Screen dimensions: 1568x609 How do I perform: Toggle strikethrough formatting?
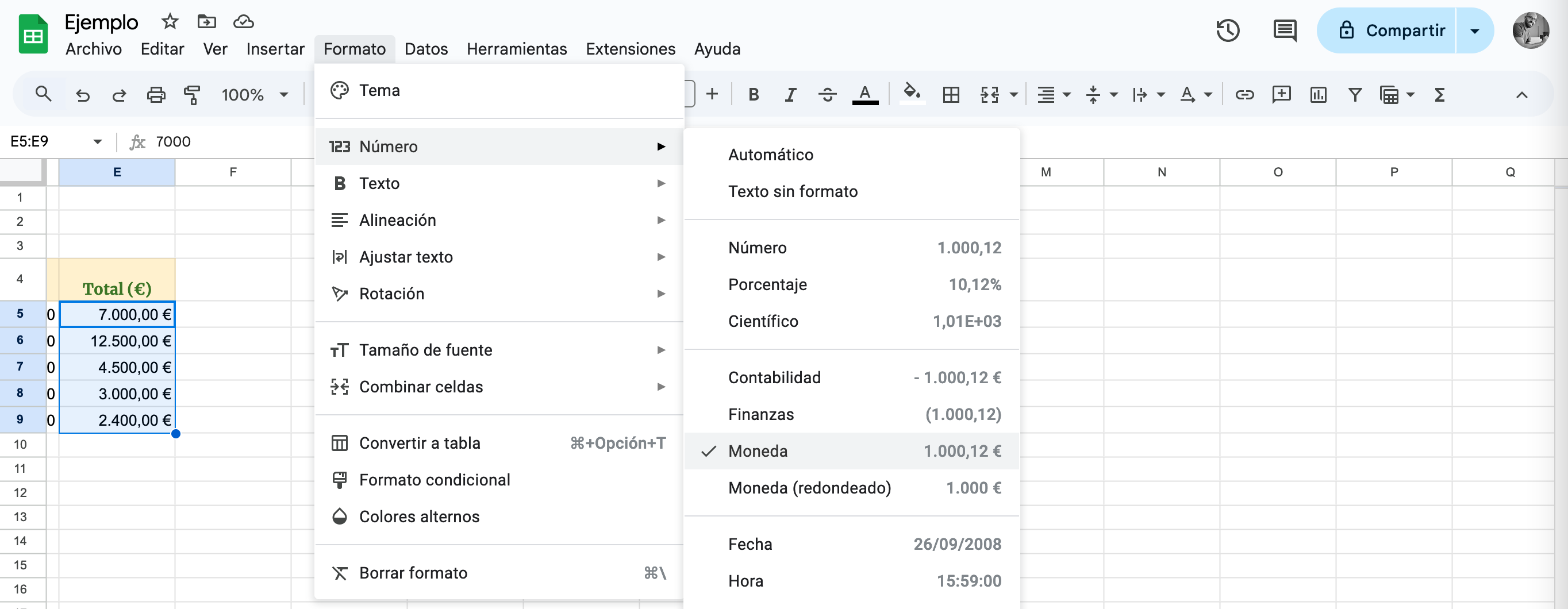(827, 94)
